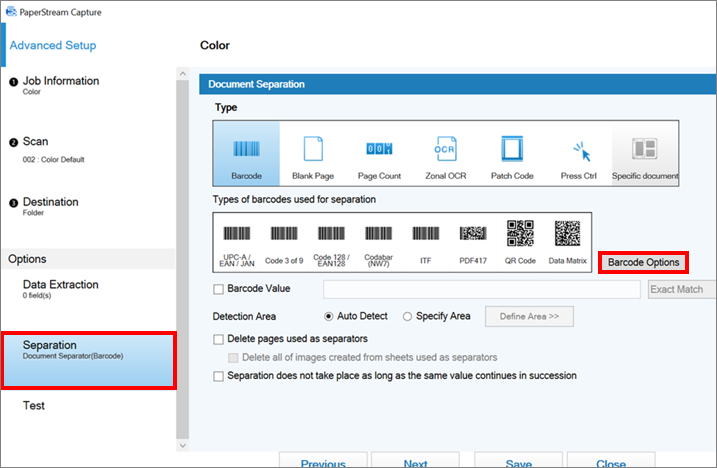Click the Define Area button
This screenshot has height=468, width=717.
point(529,316)
